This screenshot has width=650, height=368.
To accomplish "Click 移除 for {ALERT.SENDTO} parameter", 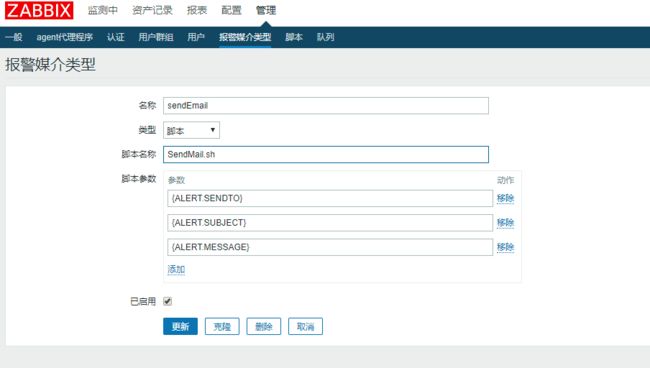I will (x=505, y=198).
